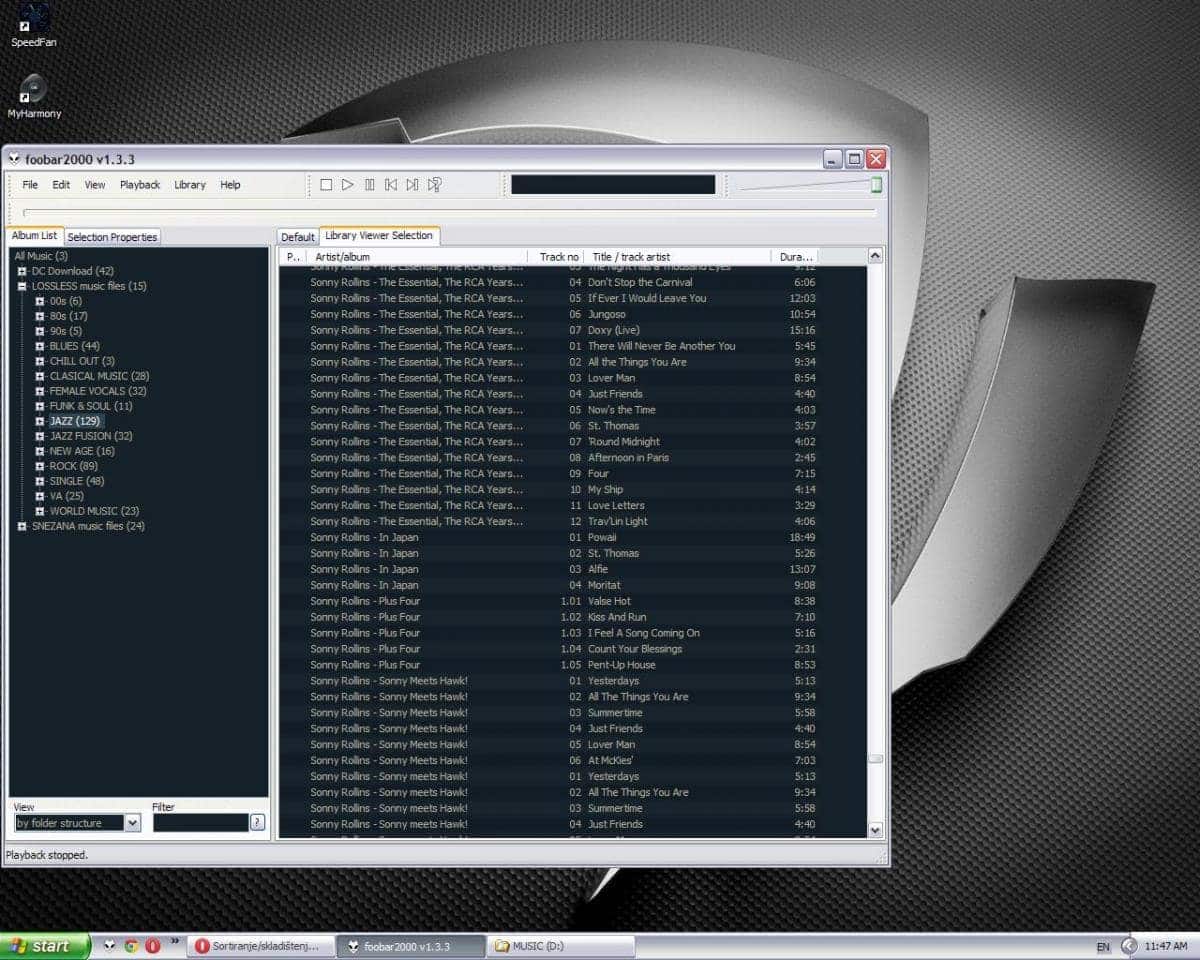Start playback with the Play button
Image resolution: width=1200 pixels, height=960 pixels.
tap(347, 185)
